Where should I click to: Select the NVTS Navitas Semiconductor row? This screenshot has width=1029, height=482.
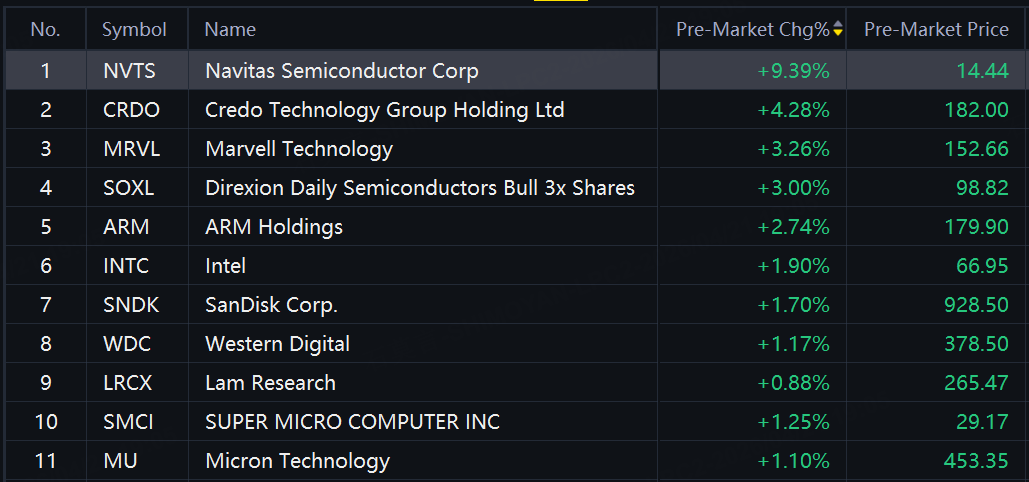514,70
